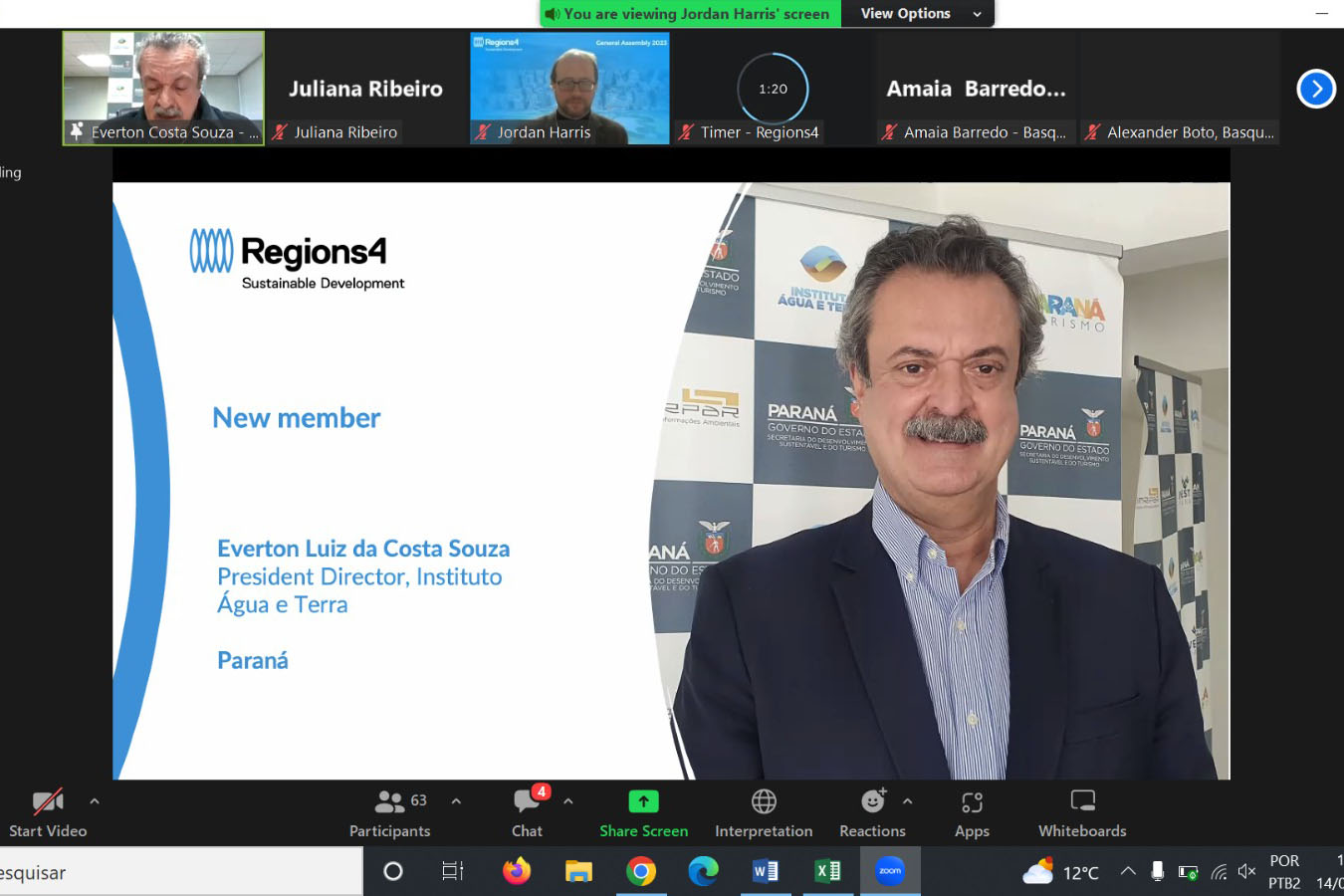
Task: Select Jordan Harris video thumbnail
Action: click(569, 88)
